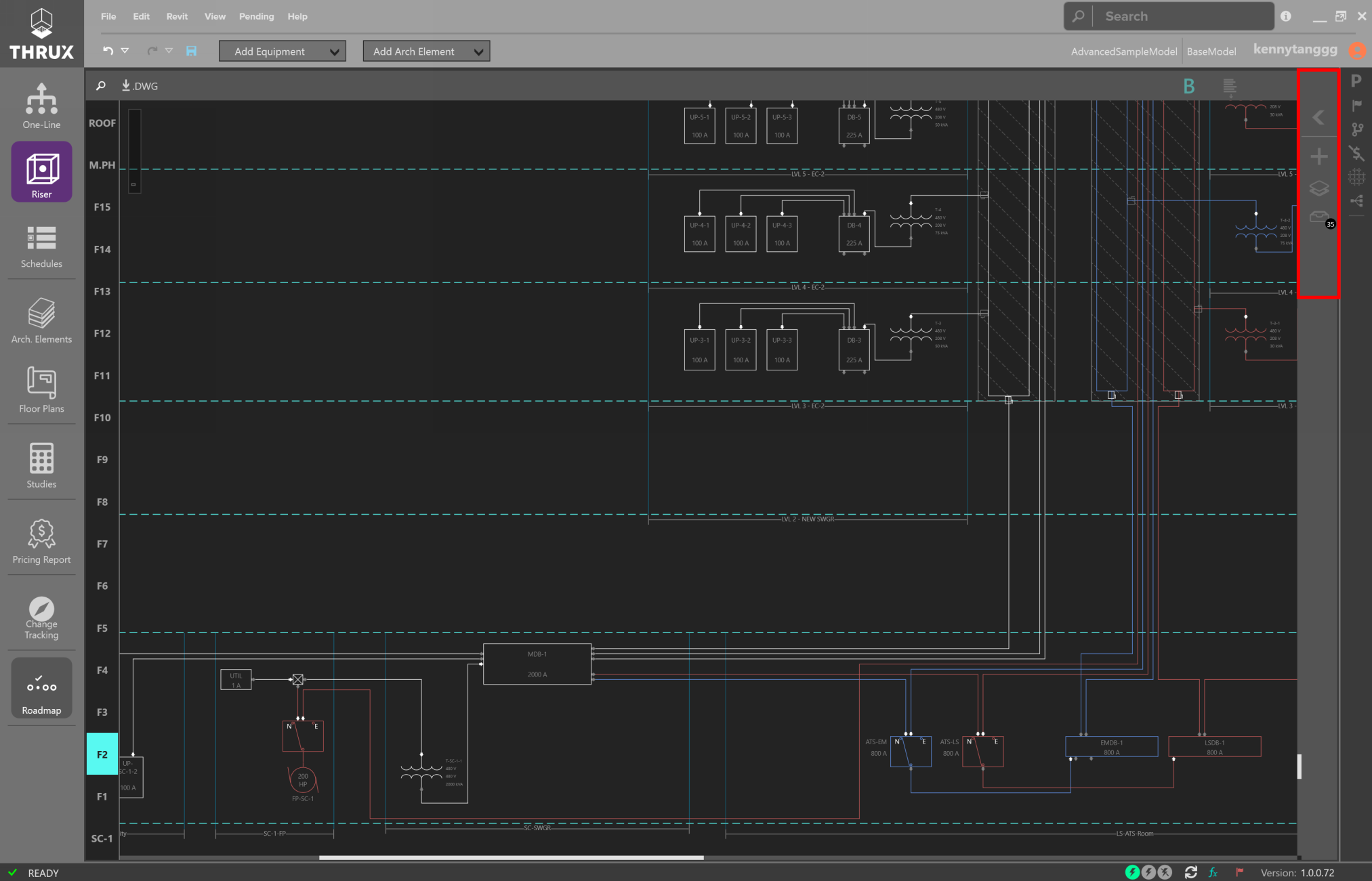
Task: Click the refresh sync icon in status bar
Action: tap(1190, 872)
